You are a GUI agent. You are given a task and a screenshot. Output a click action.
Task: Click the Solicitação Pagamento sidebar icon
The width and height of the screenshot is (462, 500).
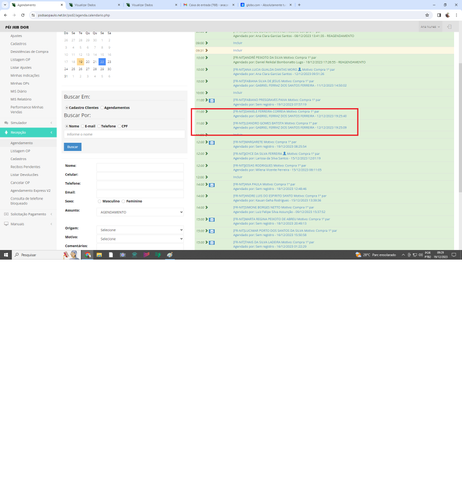pos(6,214)
